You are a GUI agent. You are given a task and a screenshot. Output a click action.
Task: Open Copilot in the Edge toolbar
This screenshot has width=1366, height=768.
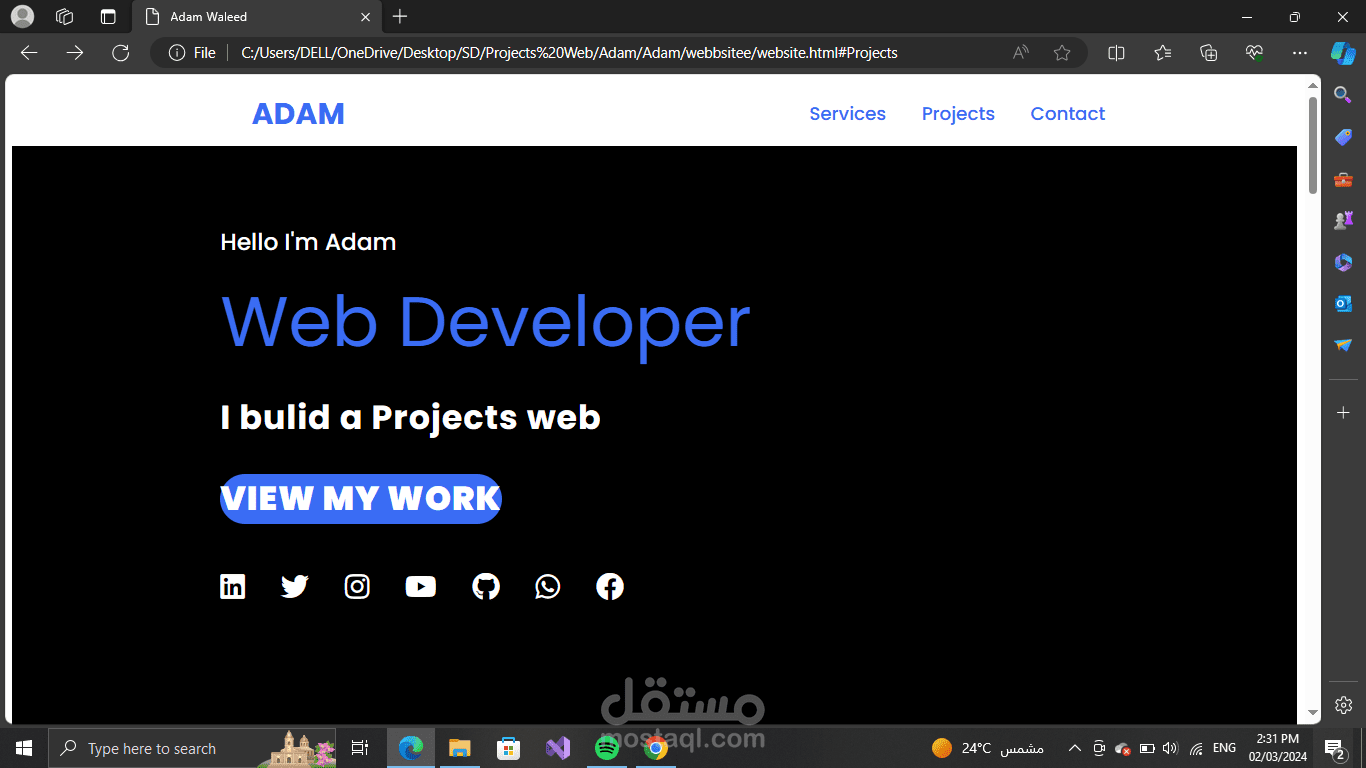(1343, 53)
